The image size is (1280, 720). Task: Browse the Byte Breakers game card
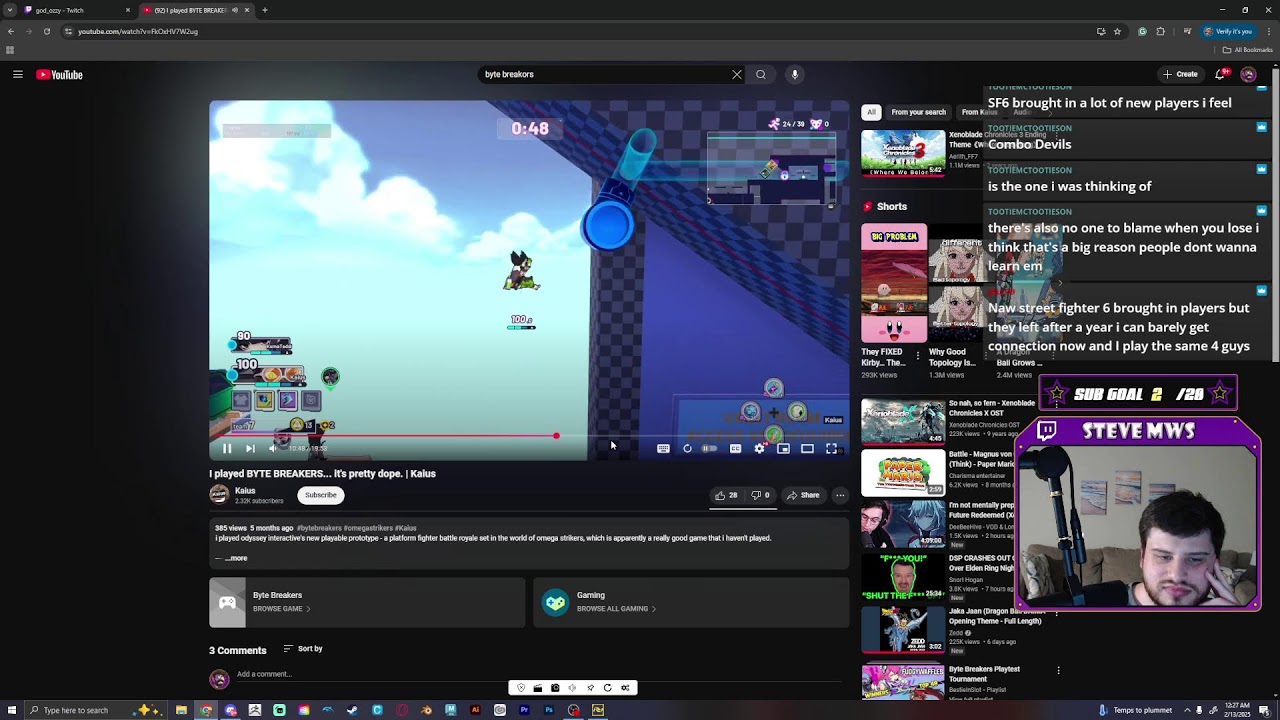click(367, 602)
